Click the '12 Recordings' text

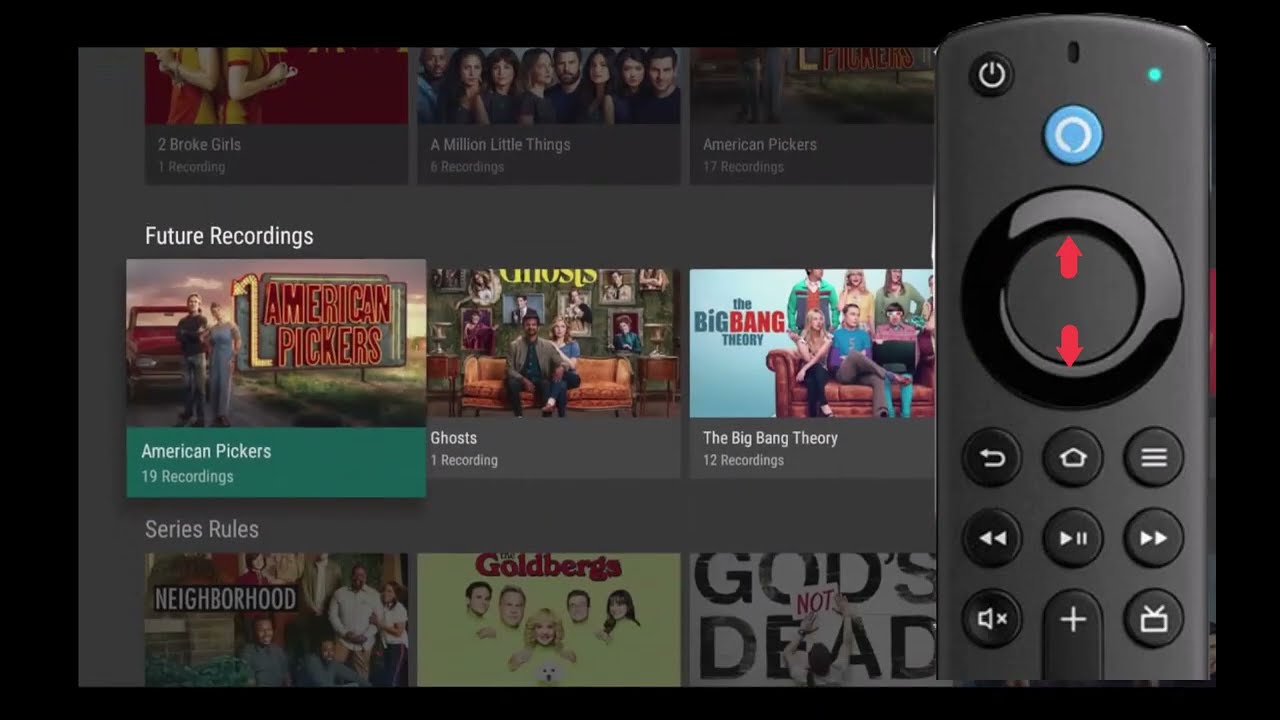tap(743, 460)
